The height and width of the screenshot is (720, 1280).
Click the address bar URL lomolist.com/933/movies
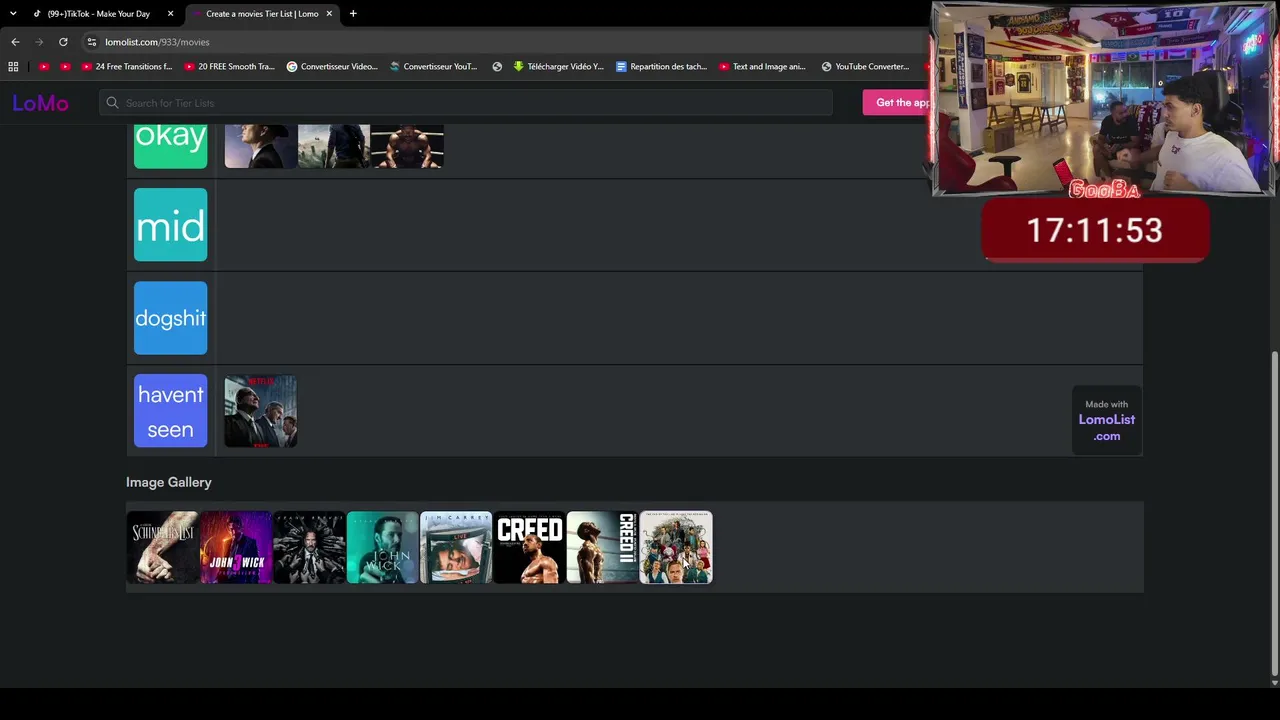(157, 42)
